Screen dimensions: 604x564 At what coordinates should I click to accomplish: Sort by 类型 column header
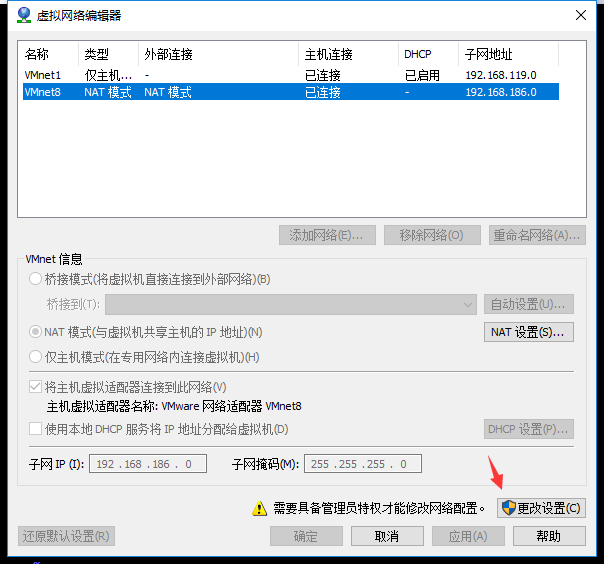click(109, 54)
